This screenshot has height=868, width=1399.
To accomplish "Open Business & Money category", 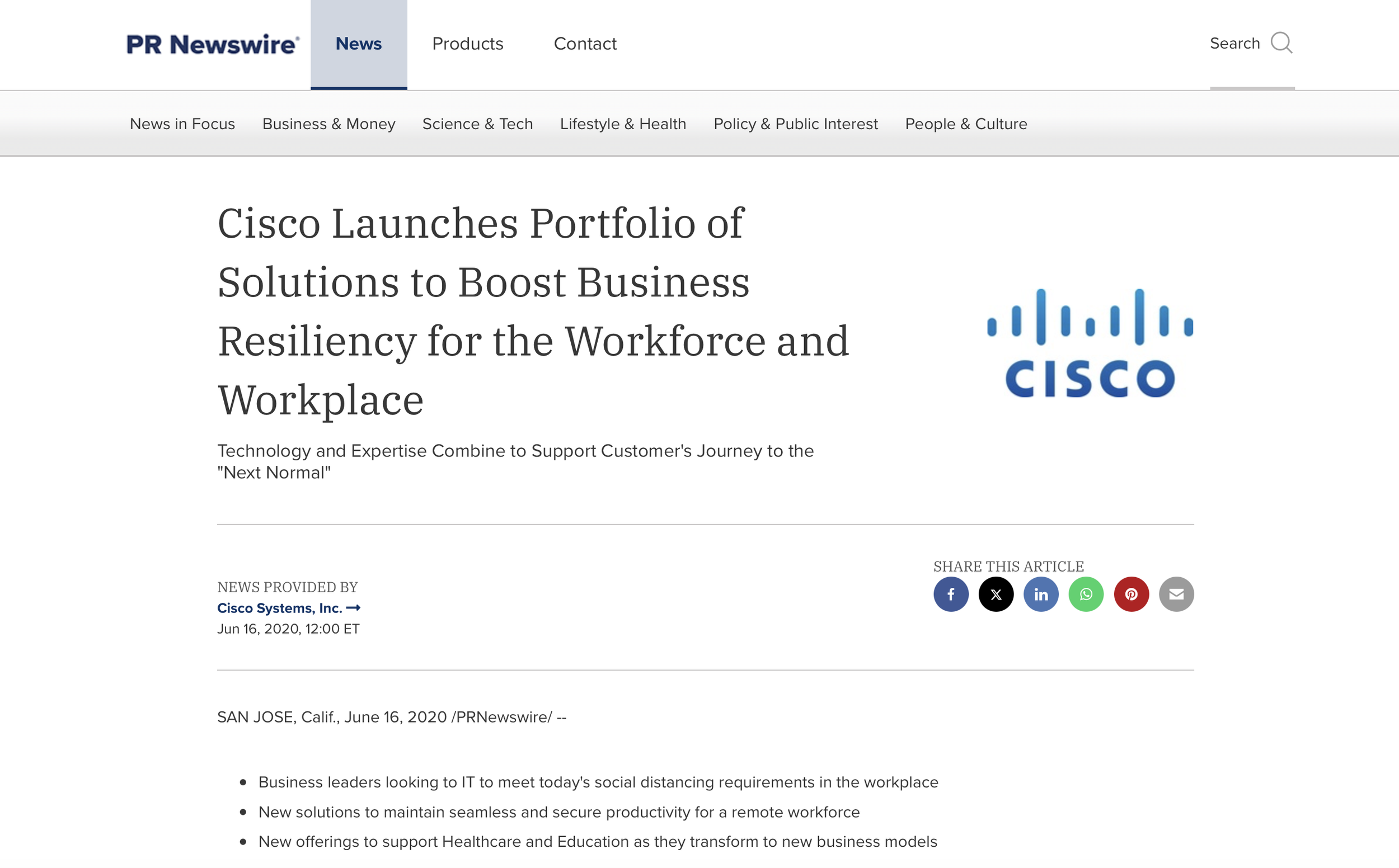I will click(328, 124).
